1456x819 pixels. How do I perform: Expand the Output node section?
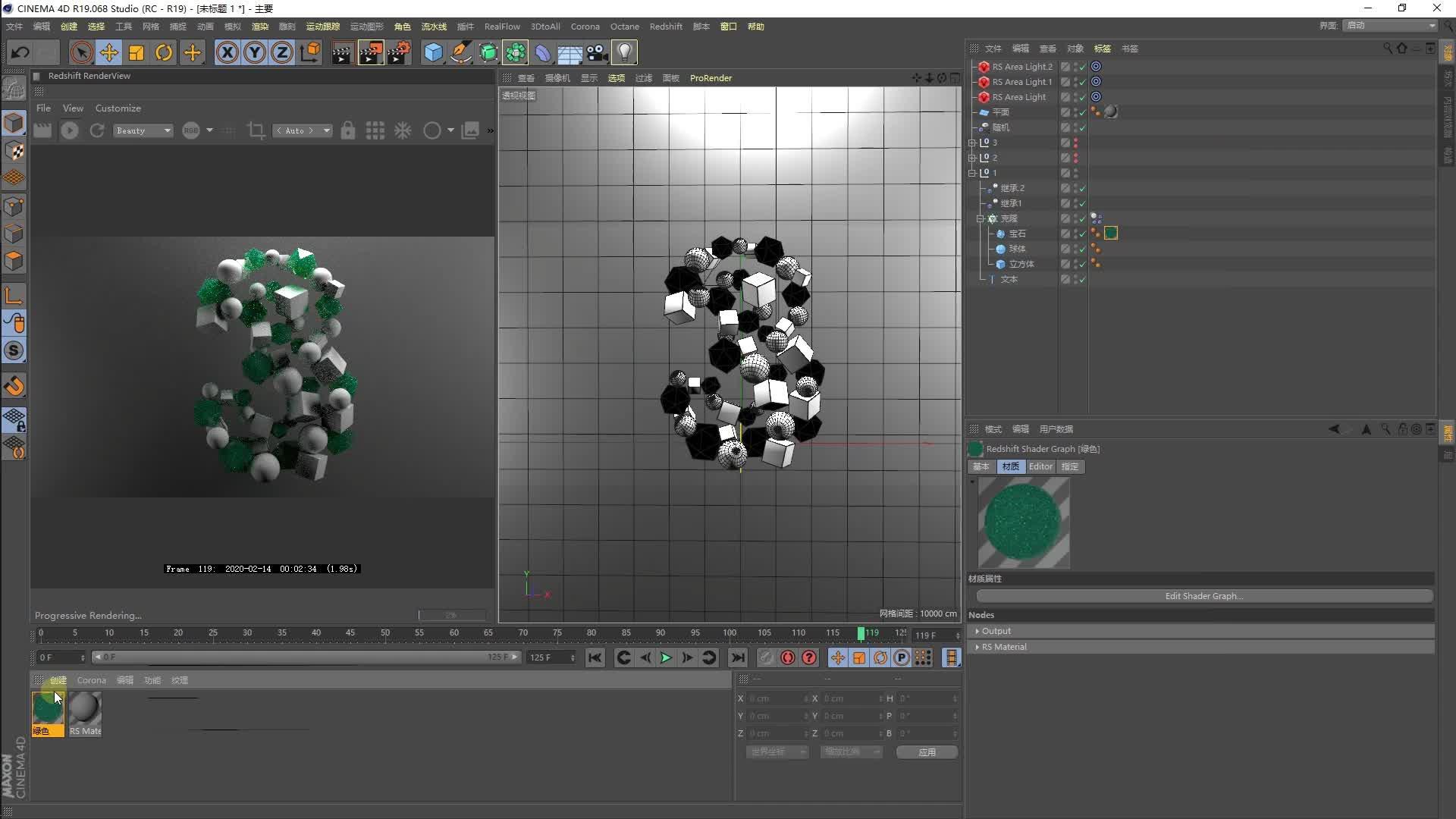[977, 630]
